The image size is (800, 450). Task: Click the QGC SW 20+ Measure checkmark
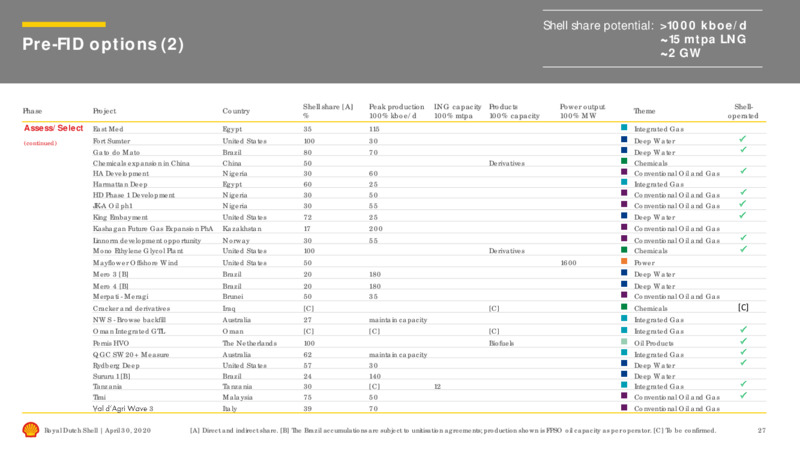click(x=743, y=353)
